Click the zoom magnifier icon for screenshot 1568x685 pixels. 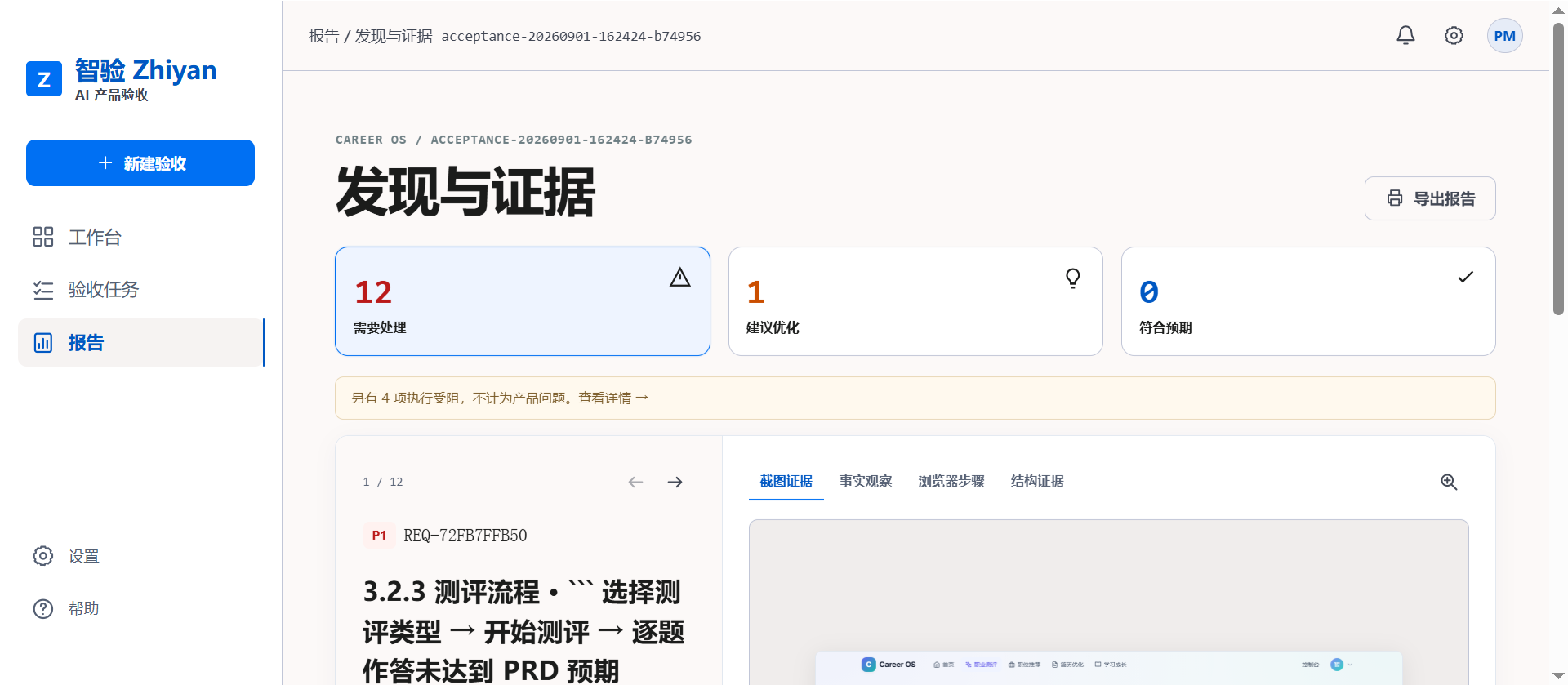[x=1449, y=482]
